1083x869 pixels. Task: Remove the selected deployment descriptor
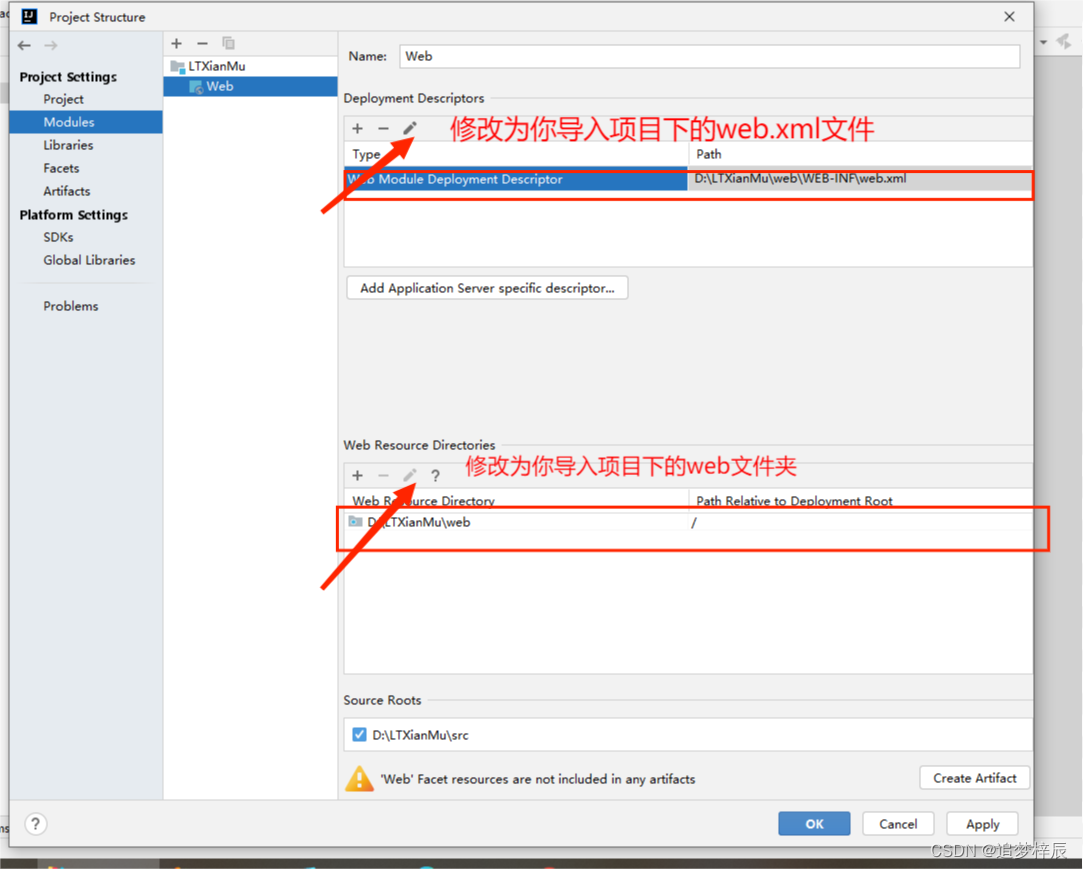click(383, 128)
